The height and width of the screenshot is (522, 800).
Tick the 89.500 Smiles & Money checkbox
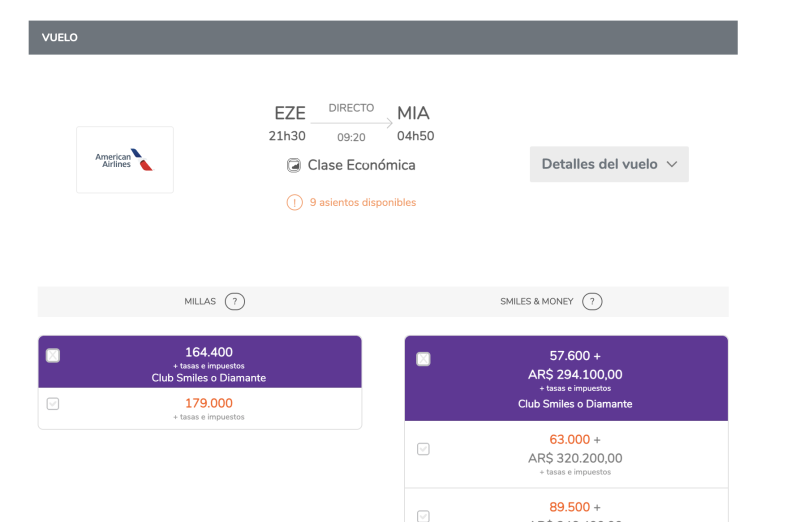(x=423, y=516)
